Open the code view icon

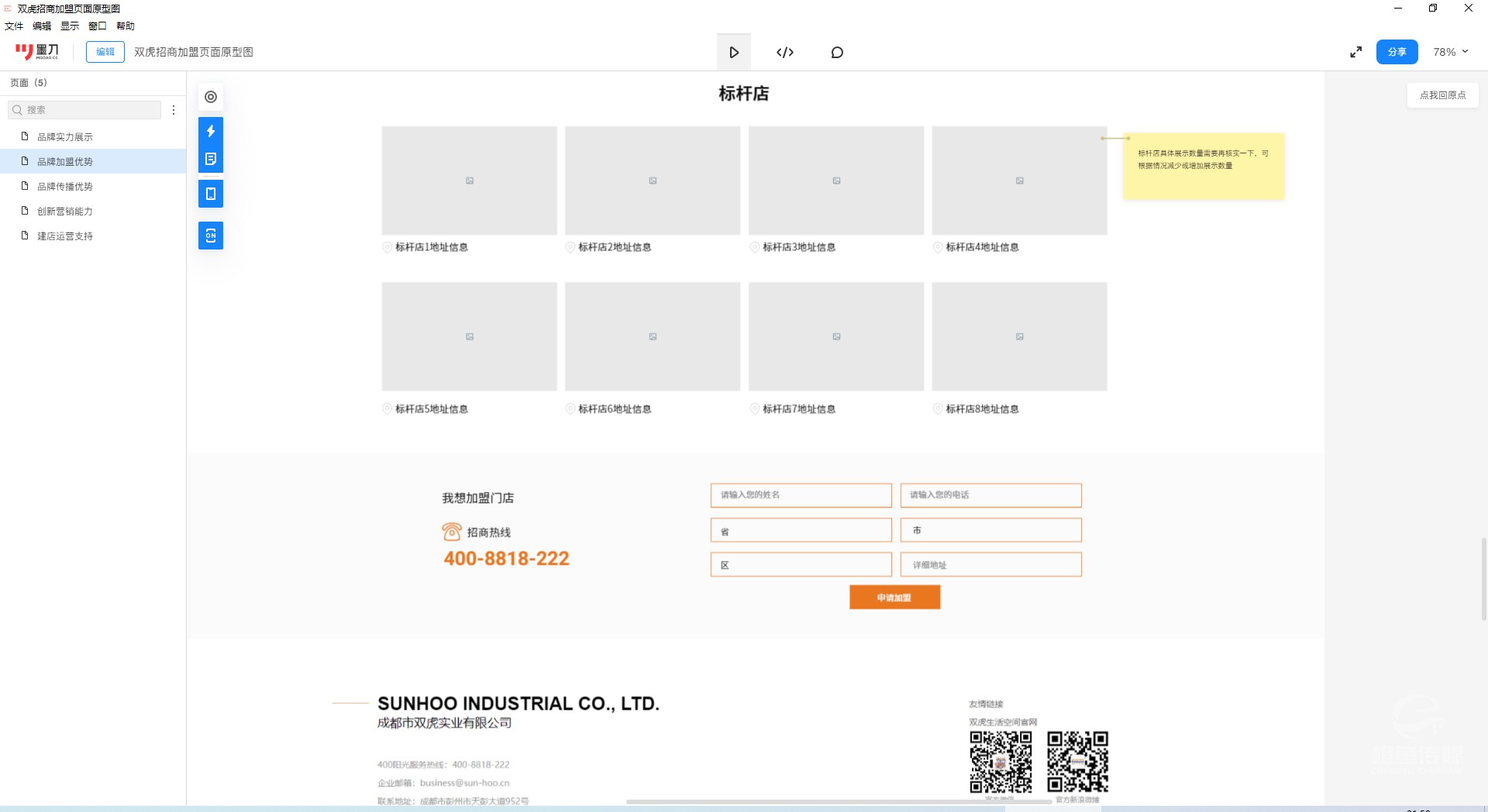tap(784, 53)
